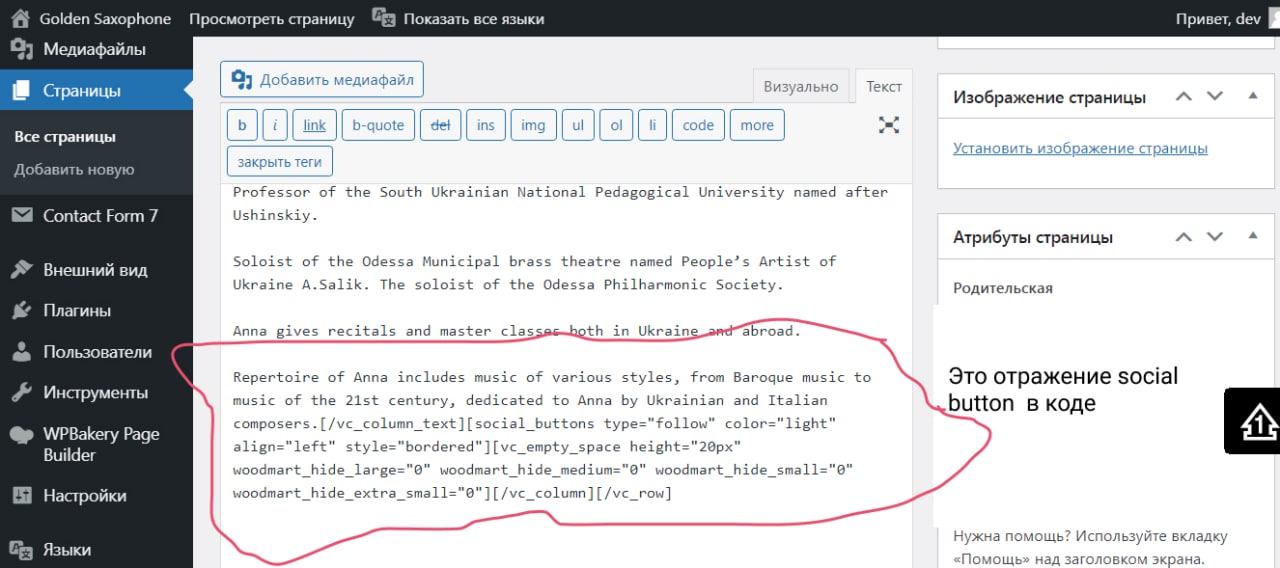Screen dimensions: 1280x568
Task: Insert 'more' tag button
Action: (x=757, y=125)
